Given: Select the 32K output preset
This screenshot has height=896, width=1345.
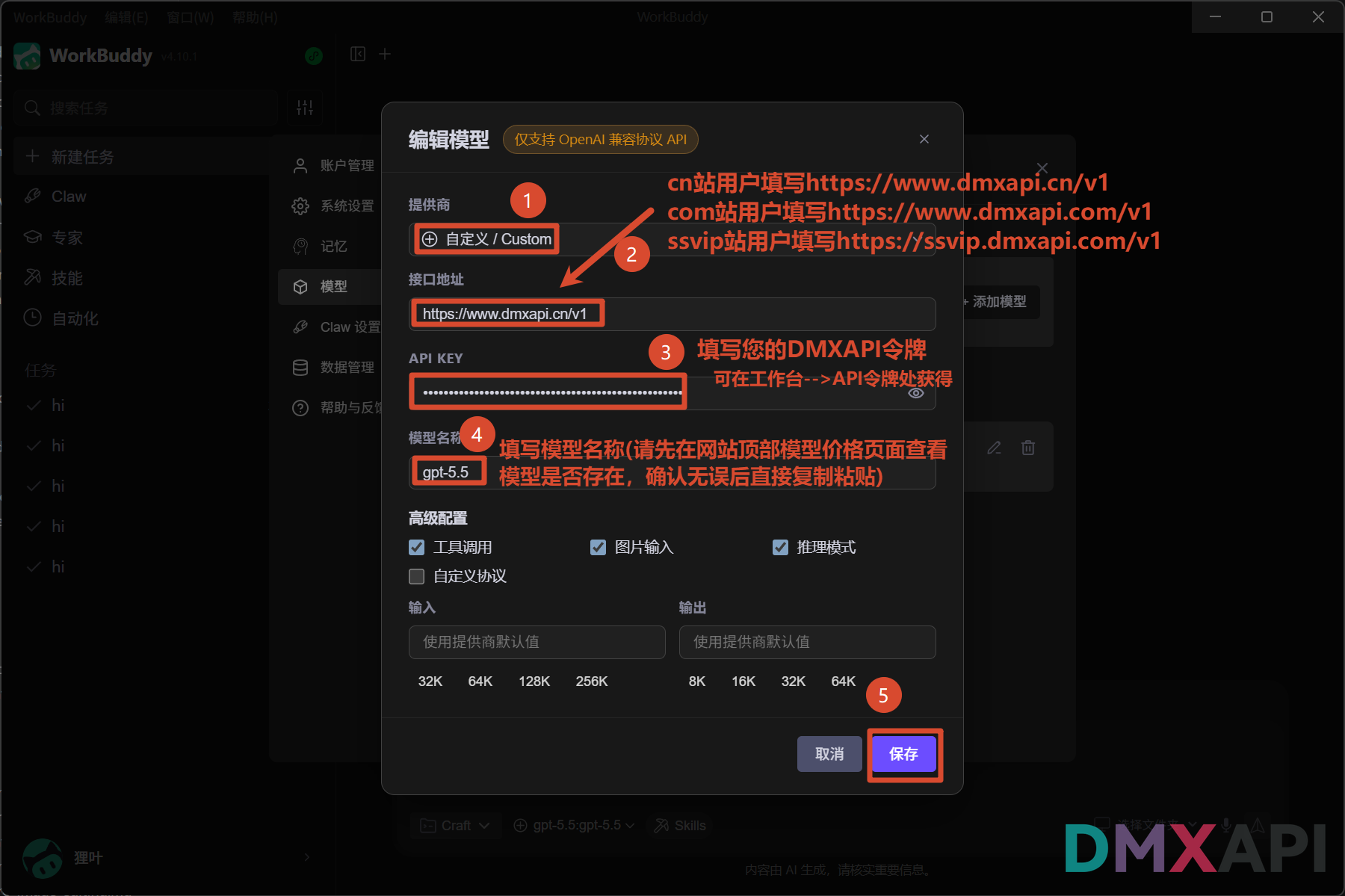Looking at the screenshot, I should coord(794,682).
